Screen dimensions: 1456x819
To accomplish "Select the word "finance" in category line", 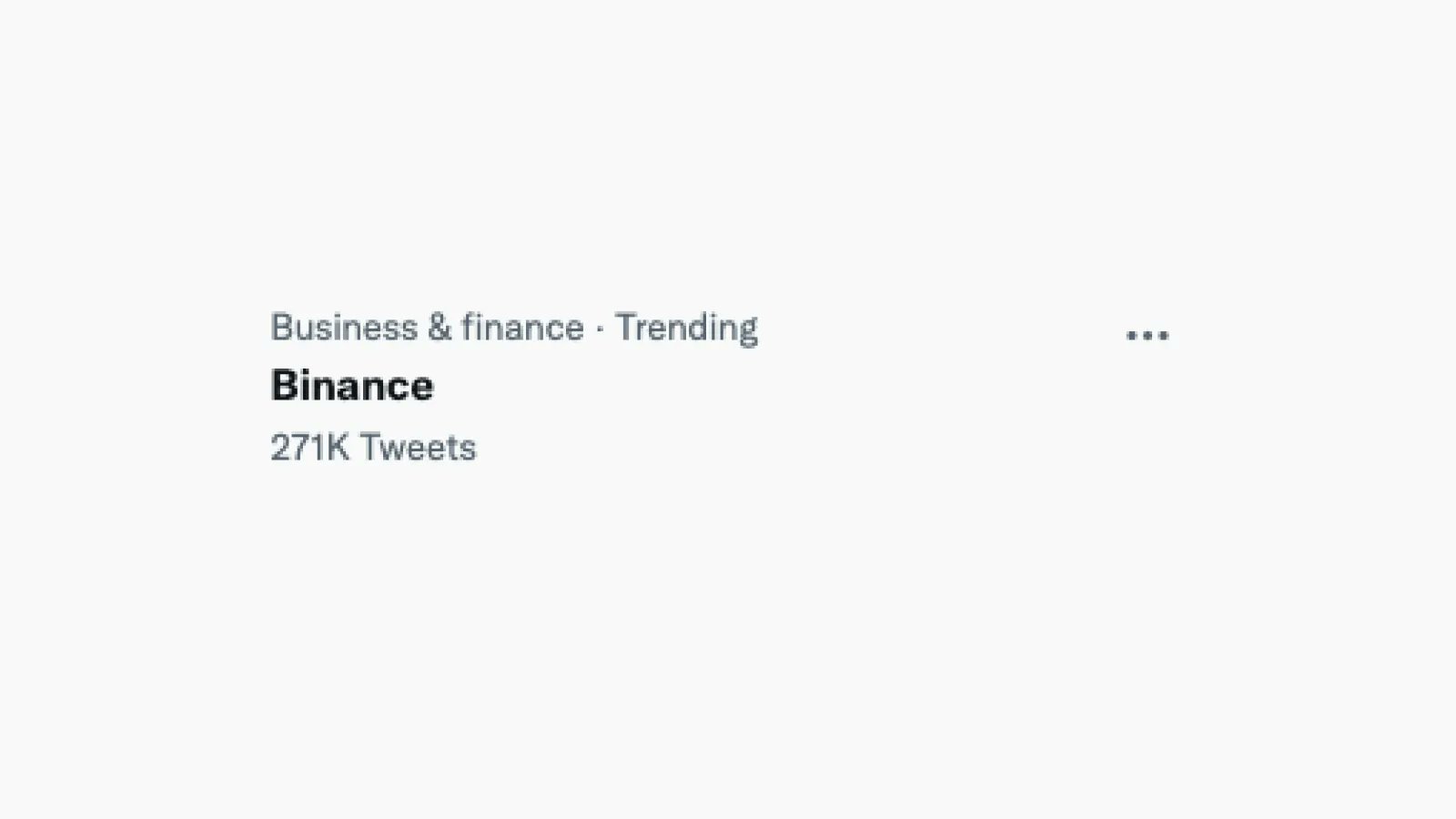I will 522,328.
